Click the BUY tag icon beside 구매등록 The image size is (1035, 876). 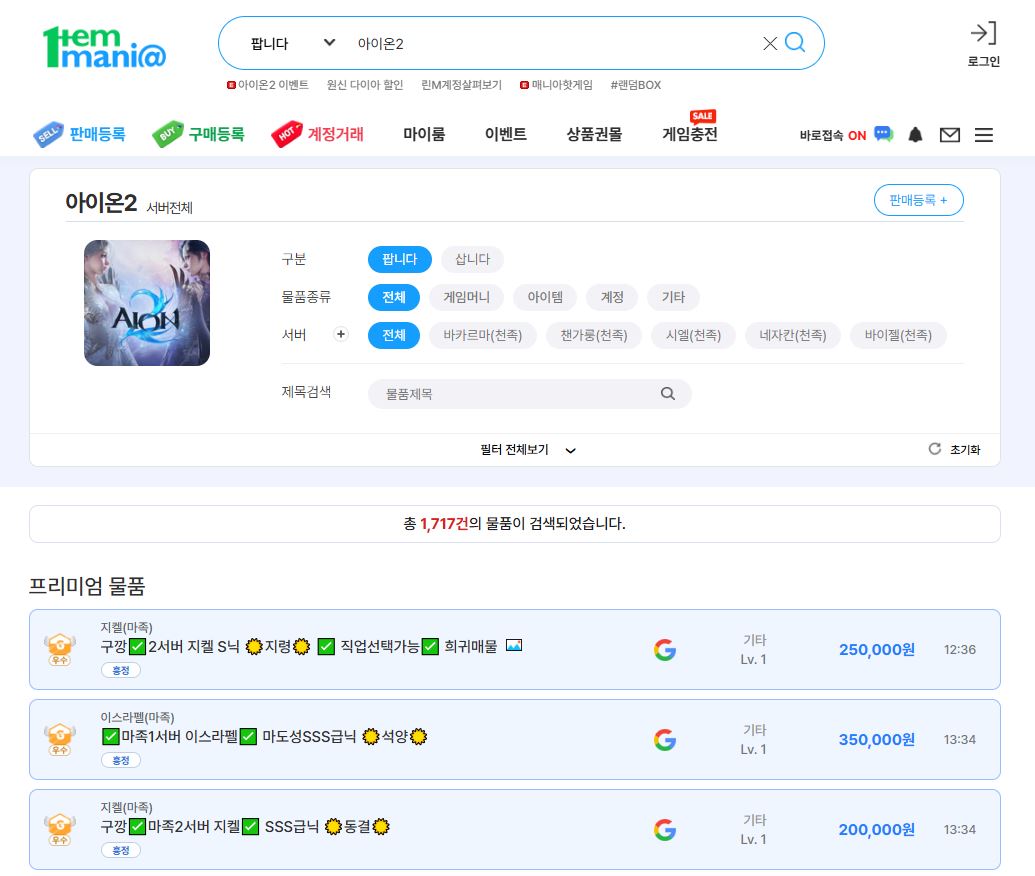(168, 134)
